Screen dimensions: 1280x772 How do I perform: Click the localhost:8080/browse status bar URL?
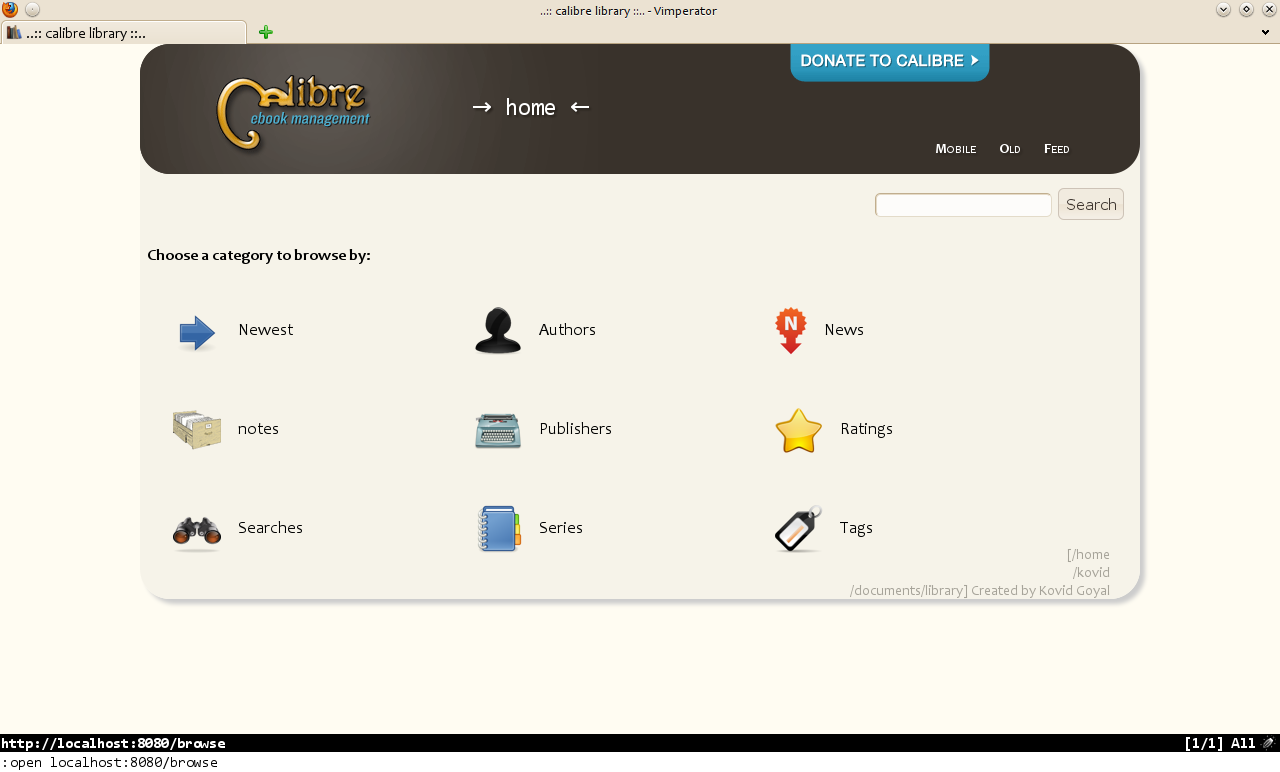113,743
